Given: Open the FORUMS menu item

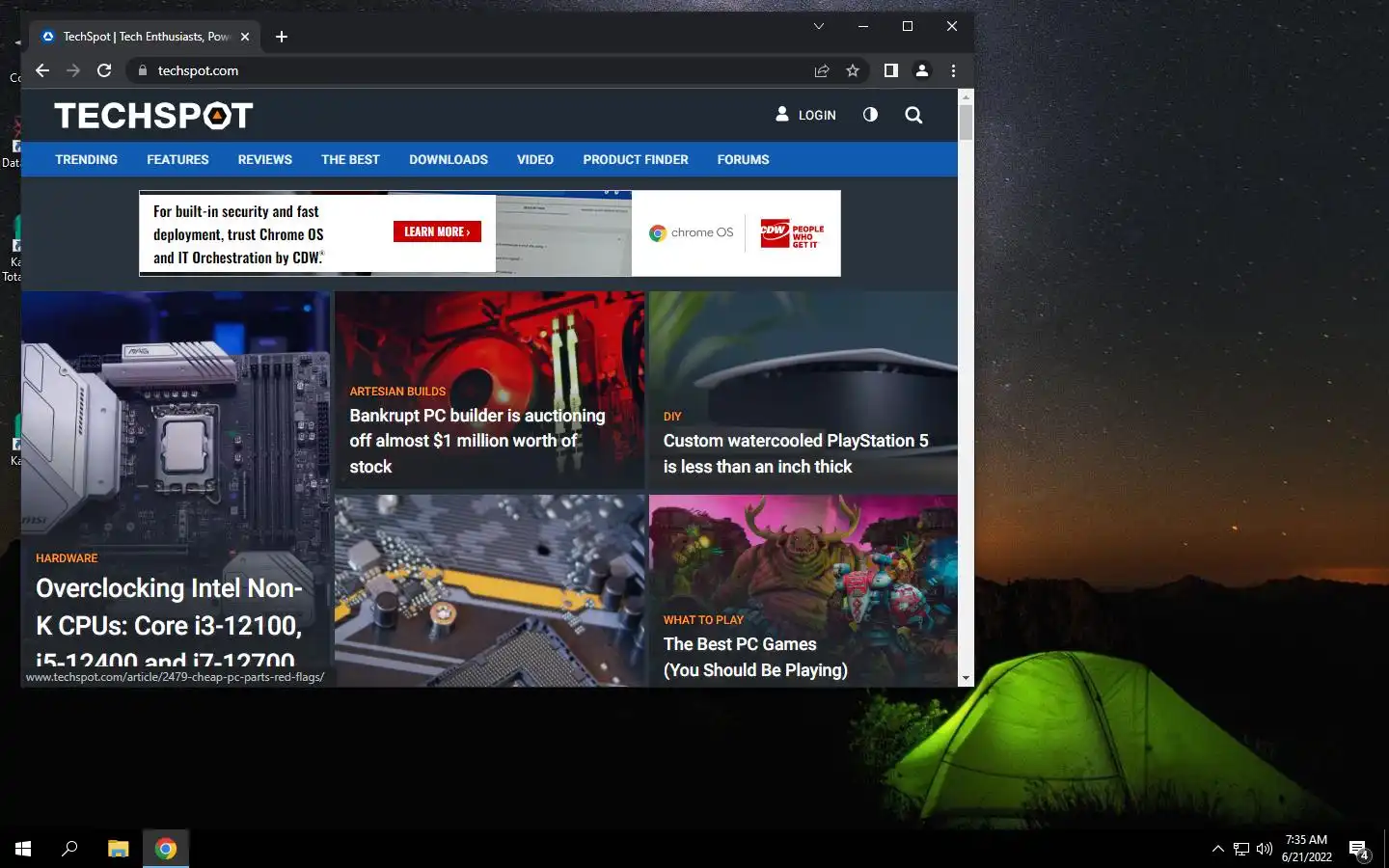Looking at the screenshot, I should [743, 160].
